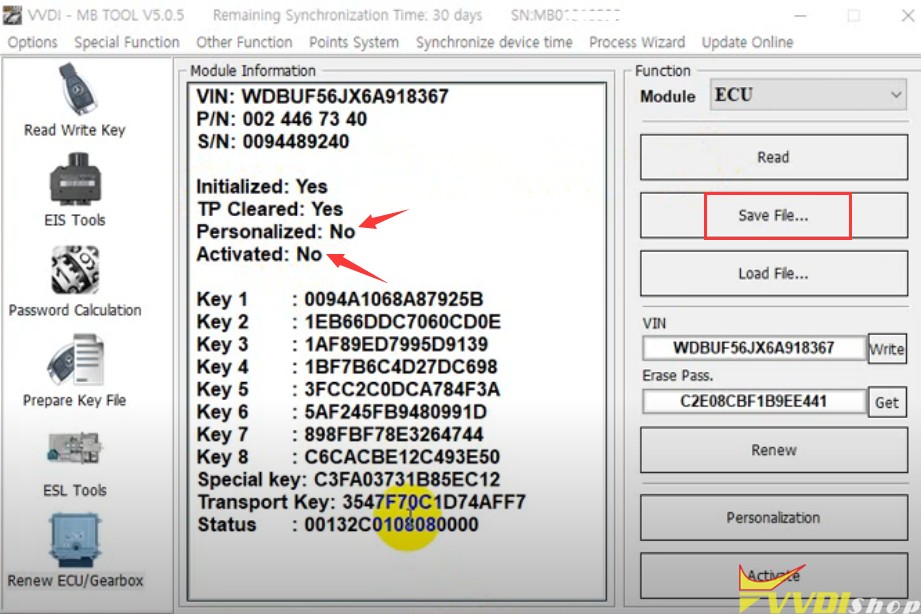Viewport: 921px width, 614px height.
Task: Open the Read Write Key tool
Action: [75, 100]
